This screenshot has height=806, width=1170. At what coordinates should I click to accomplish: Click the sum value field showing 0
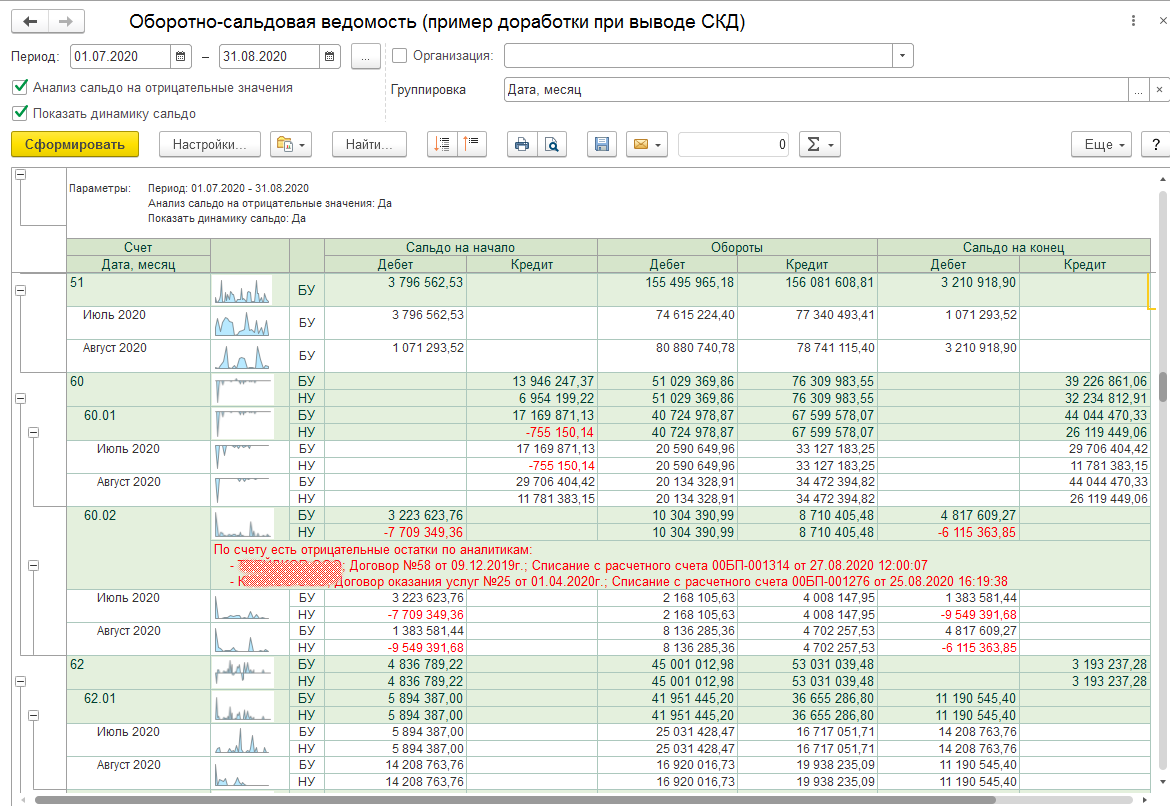[733, 144]
